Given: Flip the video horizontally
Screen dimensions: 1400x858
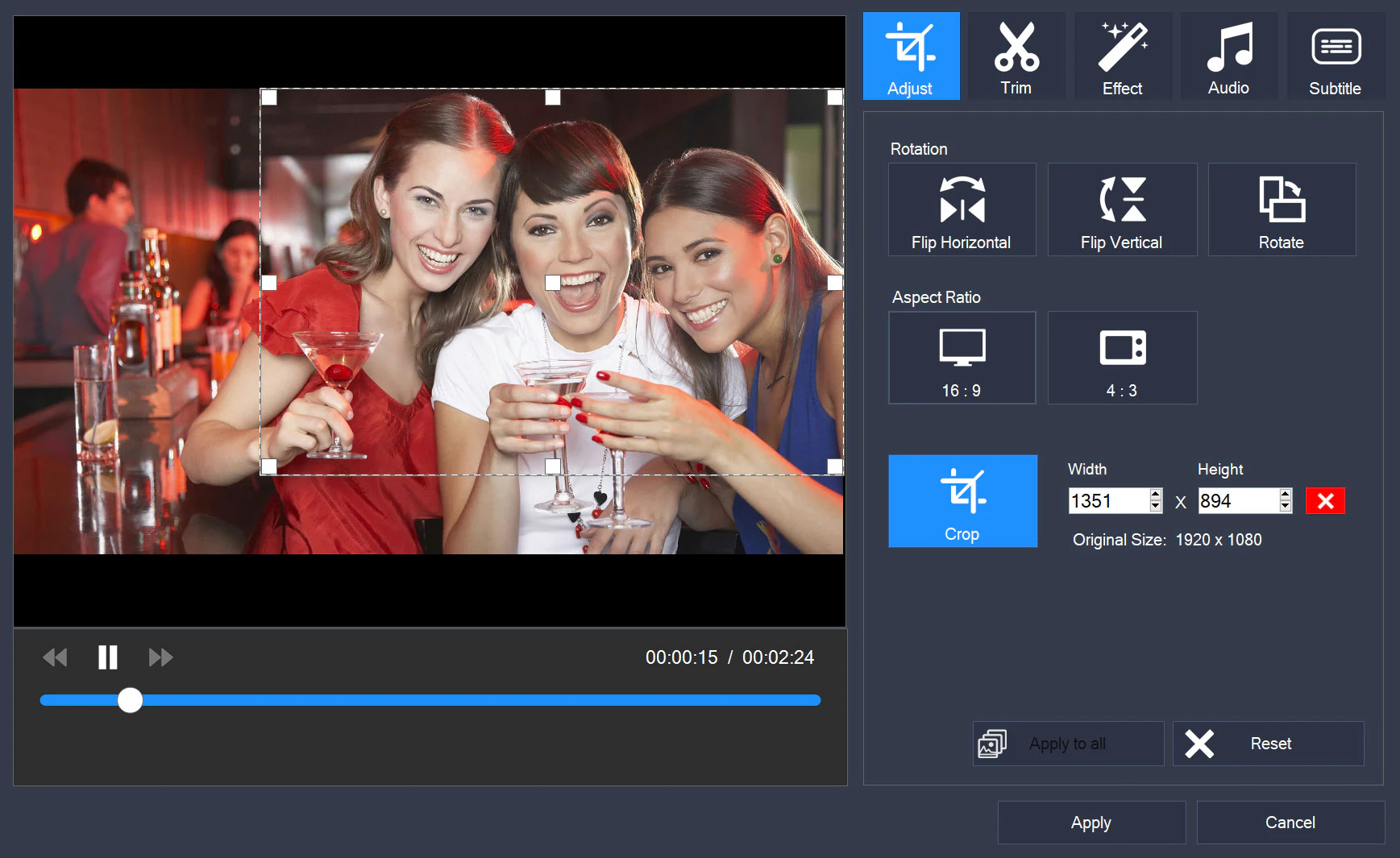Looking at the screenshot, I should (962, 209).
